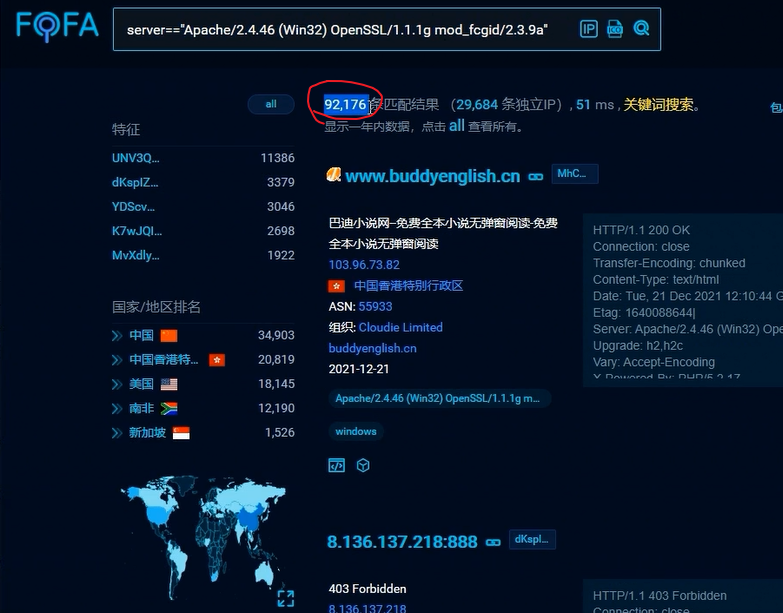Expand the world map to fullscreen
Screen dimensions: 783x613
tap(286, 598)
